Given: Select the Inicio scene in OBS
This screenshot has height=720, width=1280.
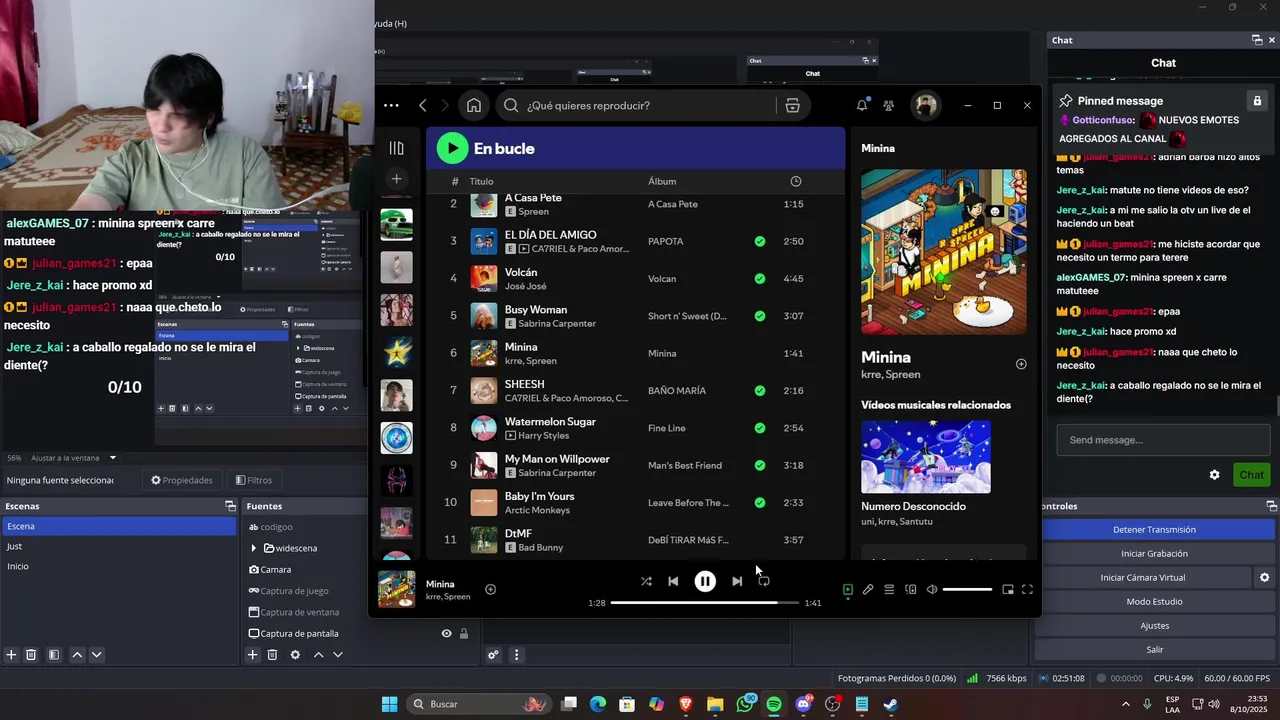Looking at the screenshot, I should (x=118, y=566).
